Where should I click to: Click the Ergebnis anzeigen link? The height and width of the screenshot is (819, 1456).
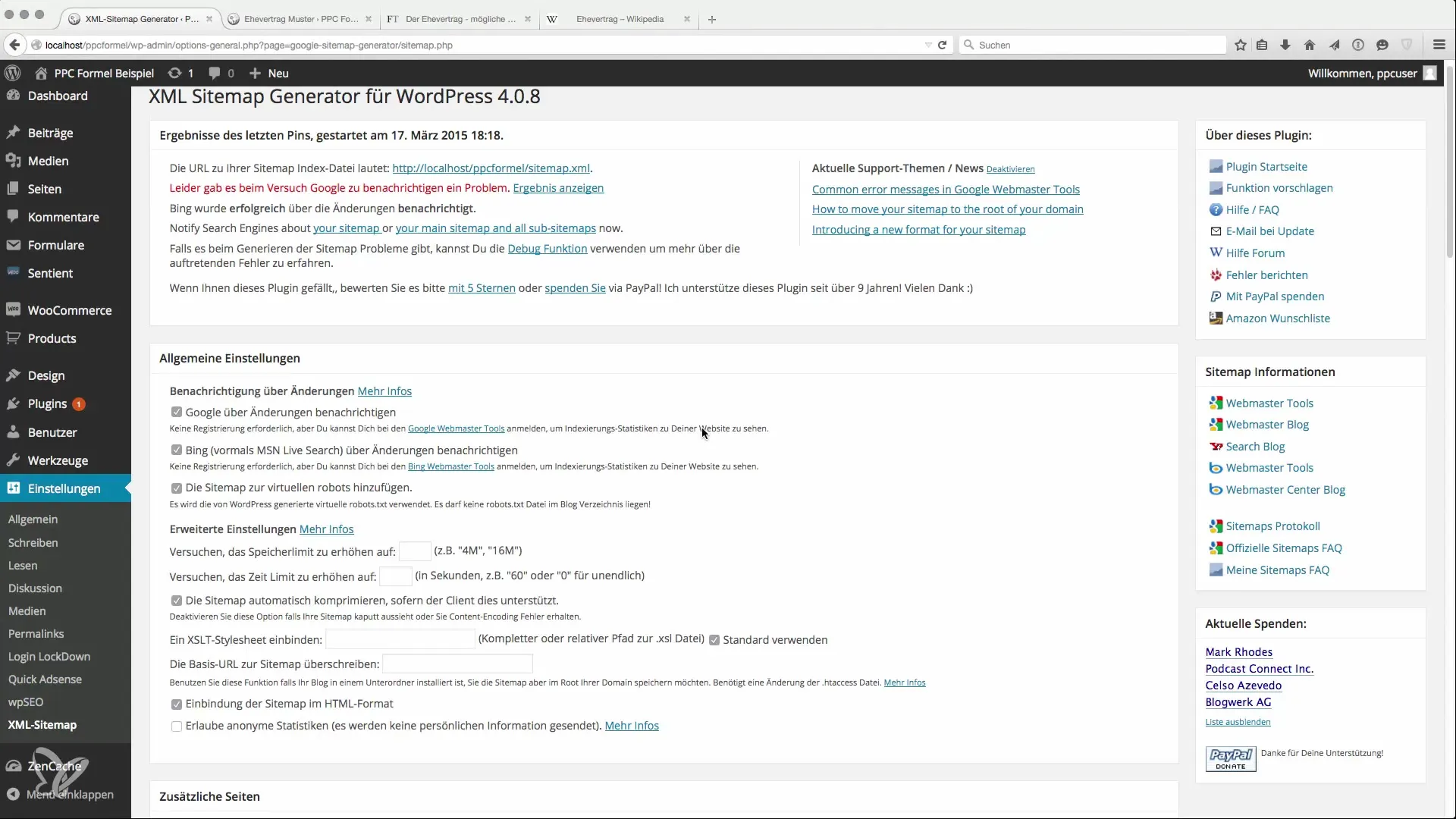pos(558,188)
